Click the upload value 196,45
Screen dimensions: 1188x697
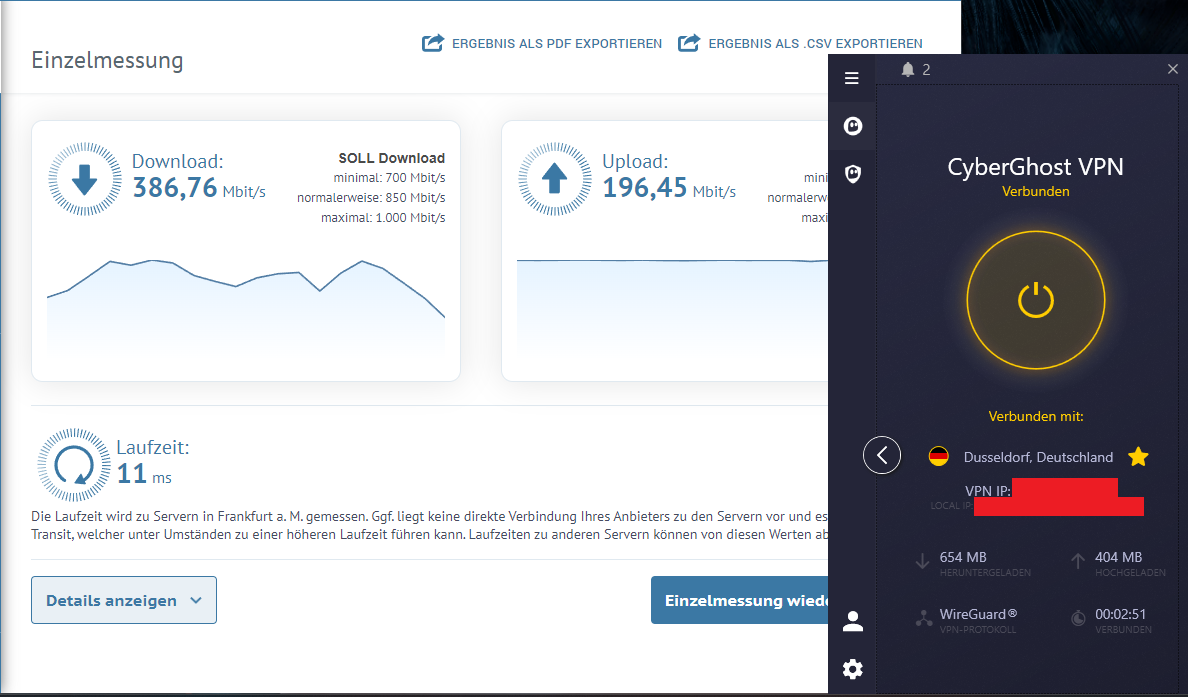(645, 187)
